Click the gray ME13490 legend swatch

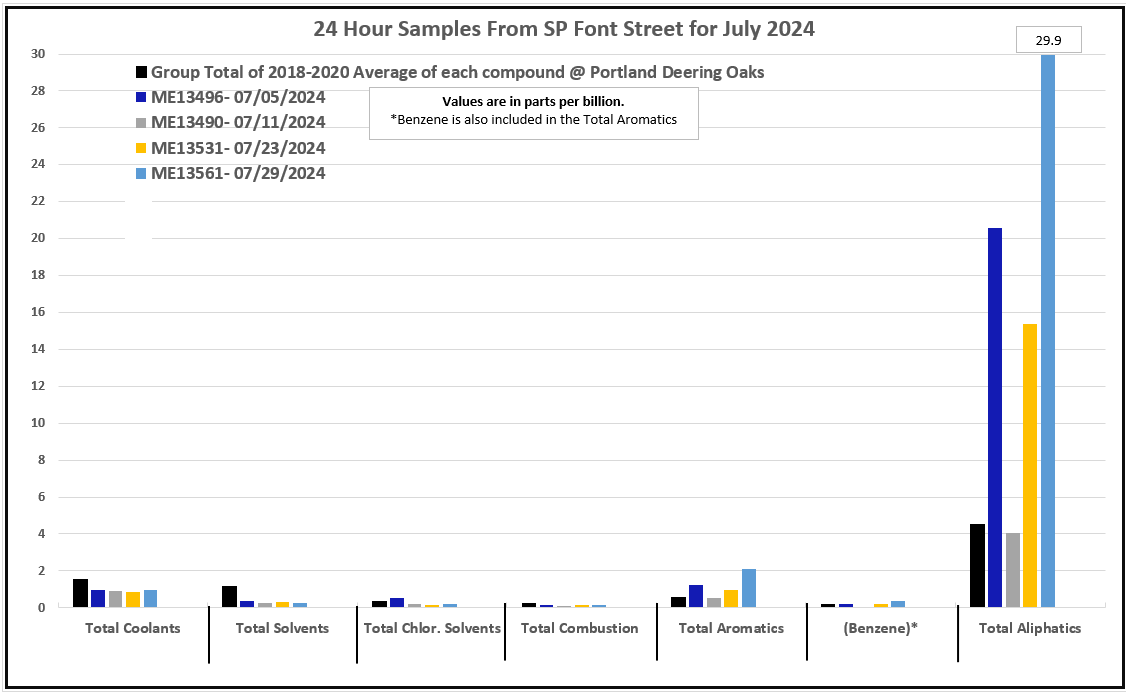[142, 123]
